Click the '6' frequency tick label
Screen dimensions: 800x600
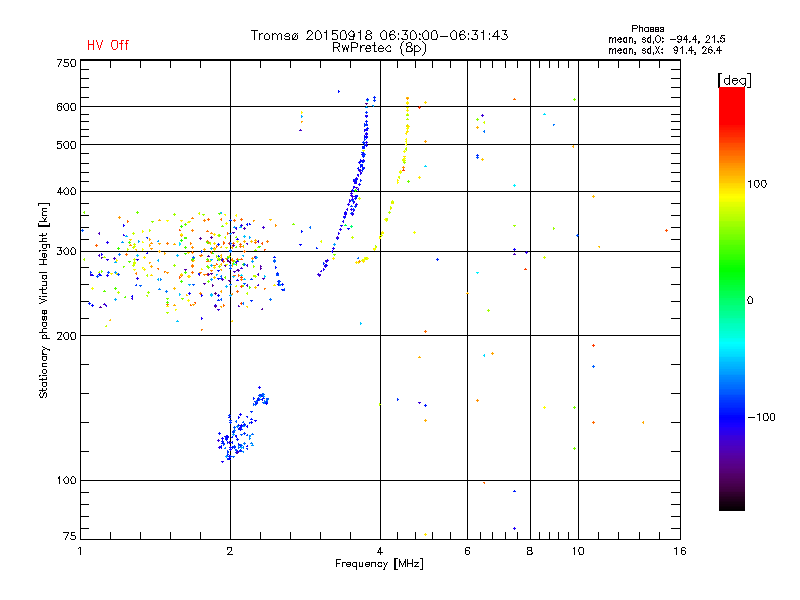click(x=467, y=551)
